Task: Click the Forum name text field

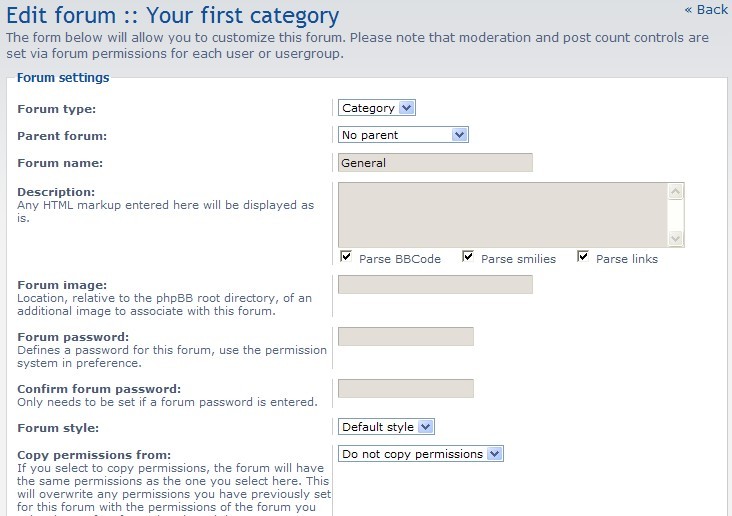Action: tap(435, 162)
